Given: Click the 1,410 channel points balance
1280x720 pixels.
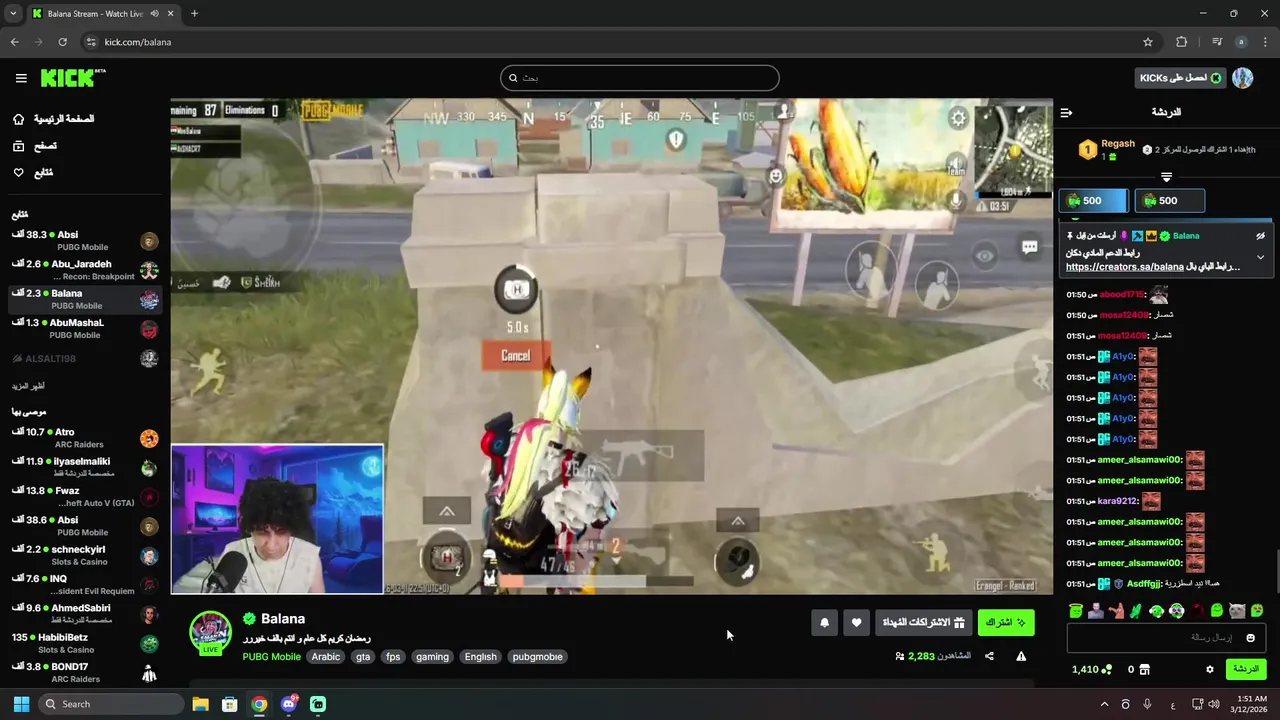Looking at the screenshot, I should pos(1090,670).
